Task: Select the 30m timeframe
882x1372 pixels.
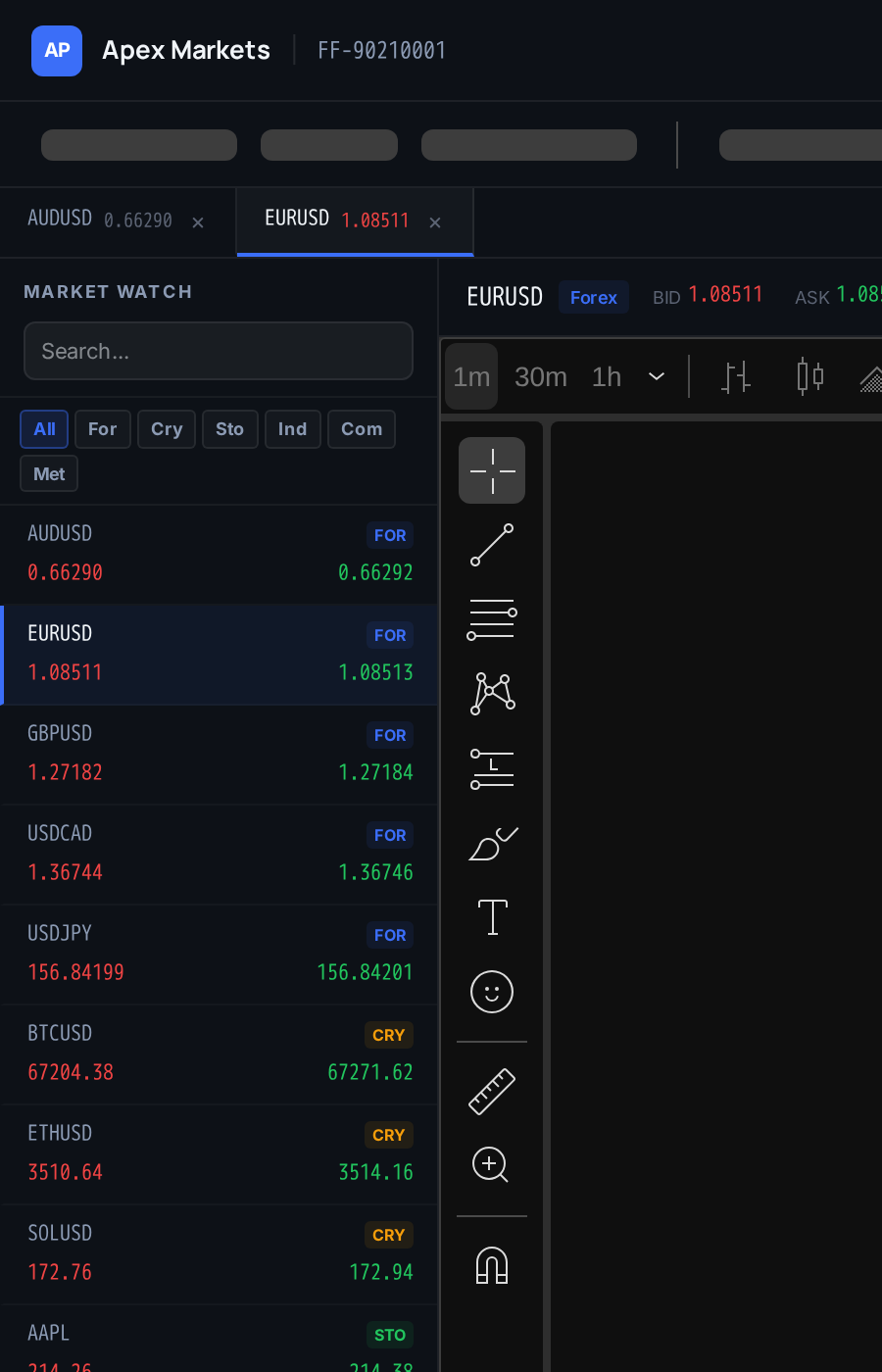Action: 541,376
